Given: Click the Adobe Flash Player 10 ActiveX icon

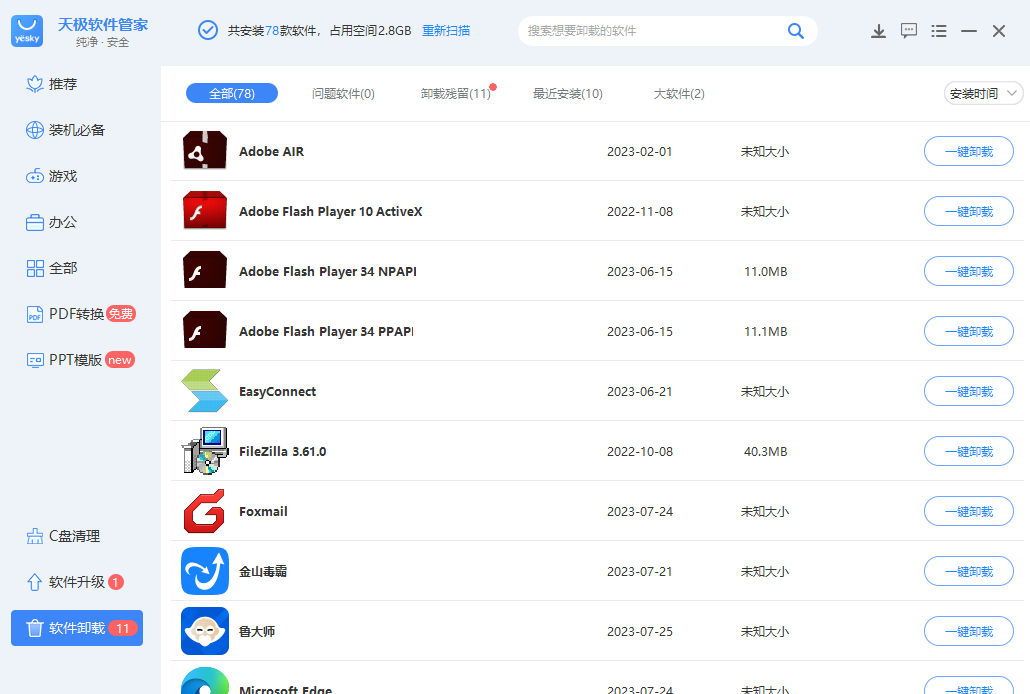Looking at the screenshot, I should pos(205,210).
